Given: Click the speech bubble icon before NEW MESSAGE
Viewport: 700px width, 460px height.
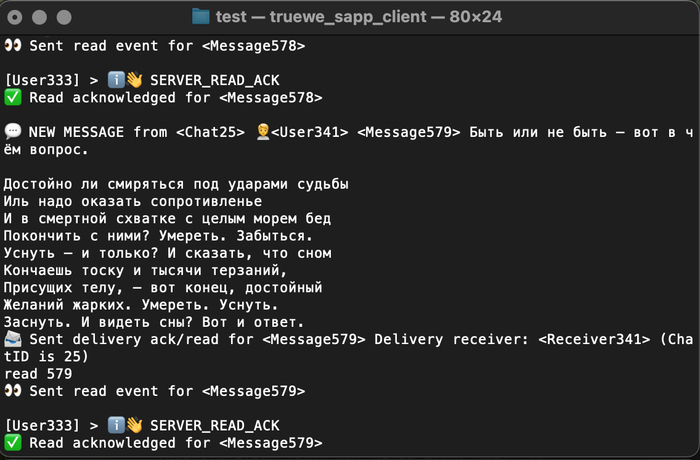Looking at the screenshot, I should [x=13, y=132].
